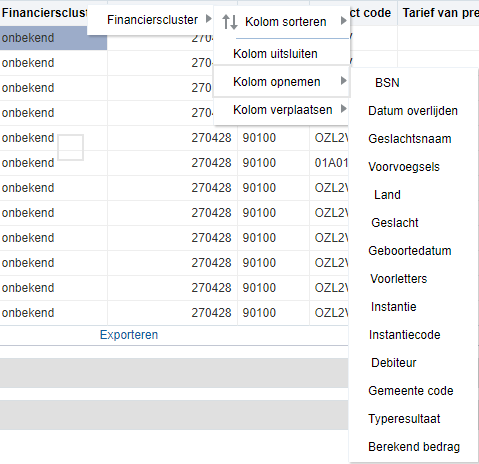Click the arrow next to Kolom opnemen
Screen dimensions: 479x464
344,81
